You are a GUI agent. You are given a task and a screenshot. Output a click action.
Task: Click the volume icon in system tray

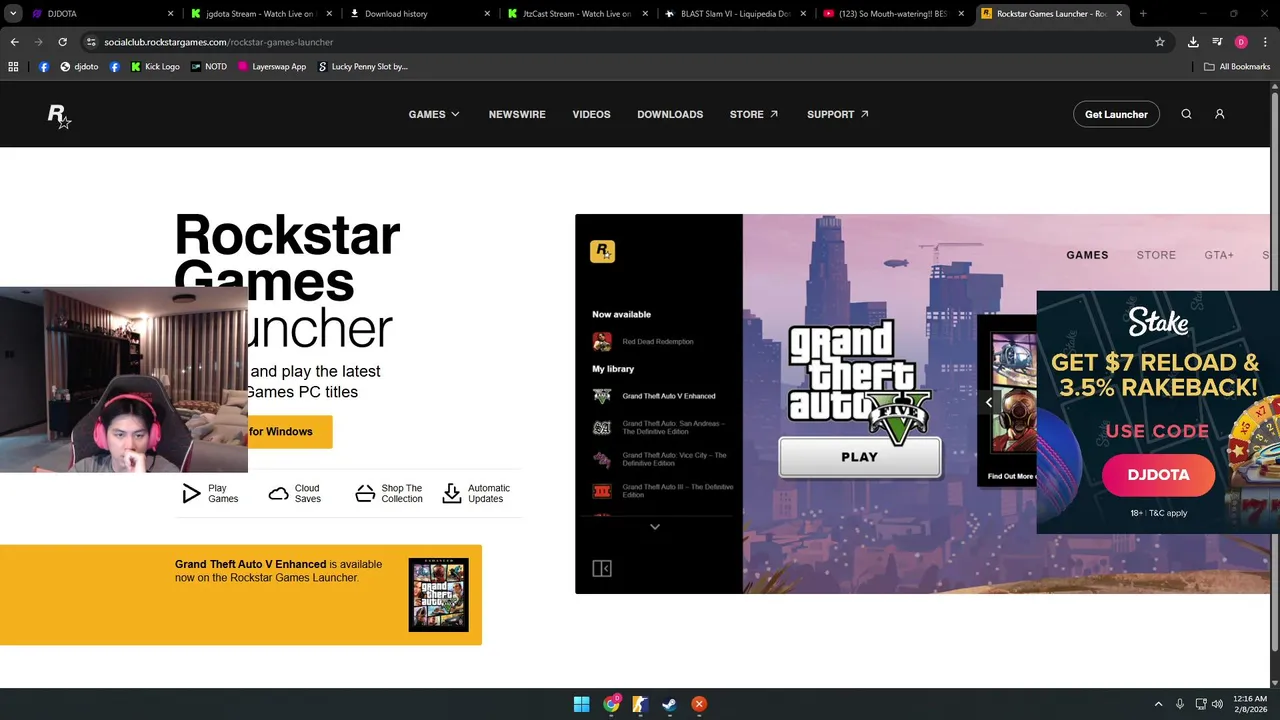(1217, 704)
